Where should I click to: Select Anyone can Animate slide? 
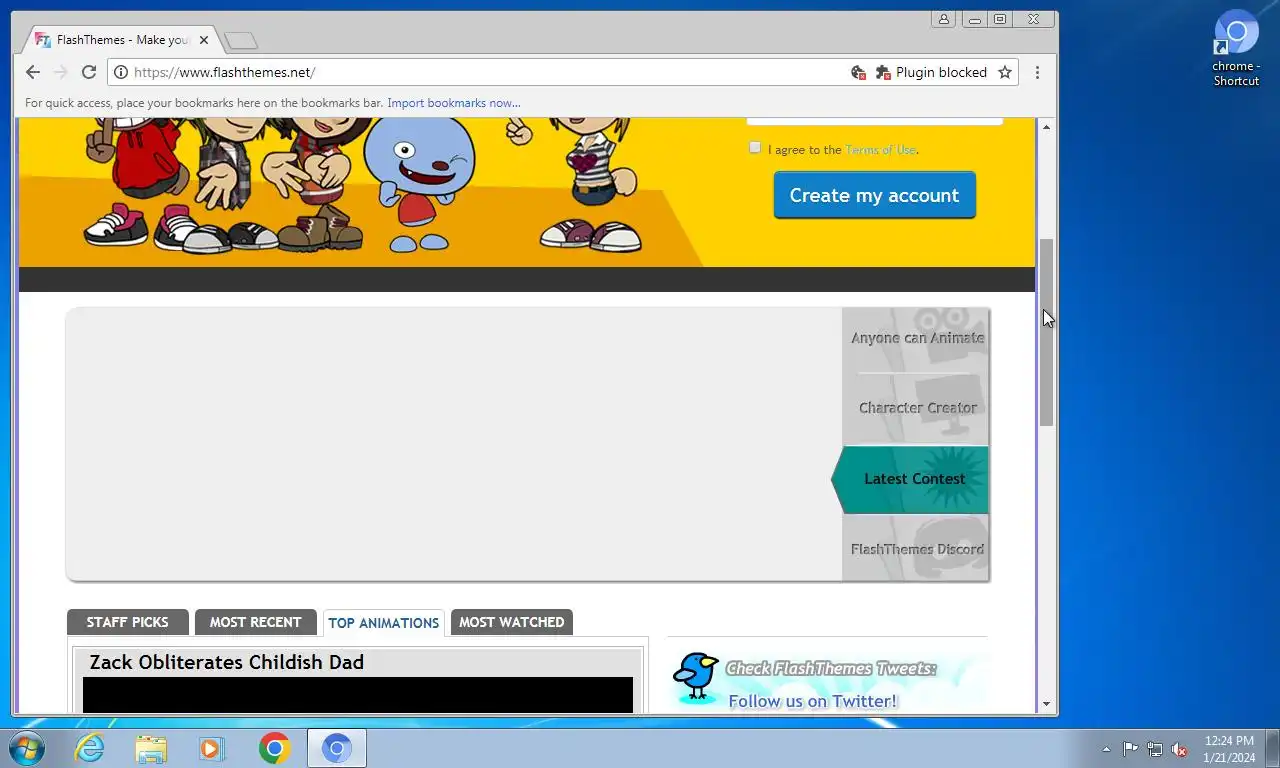pyautogui.click(x=917, y=338)
